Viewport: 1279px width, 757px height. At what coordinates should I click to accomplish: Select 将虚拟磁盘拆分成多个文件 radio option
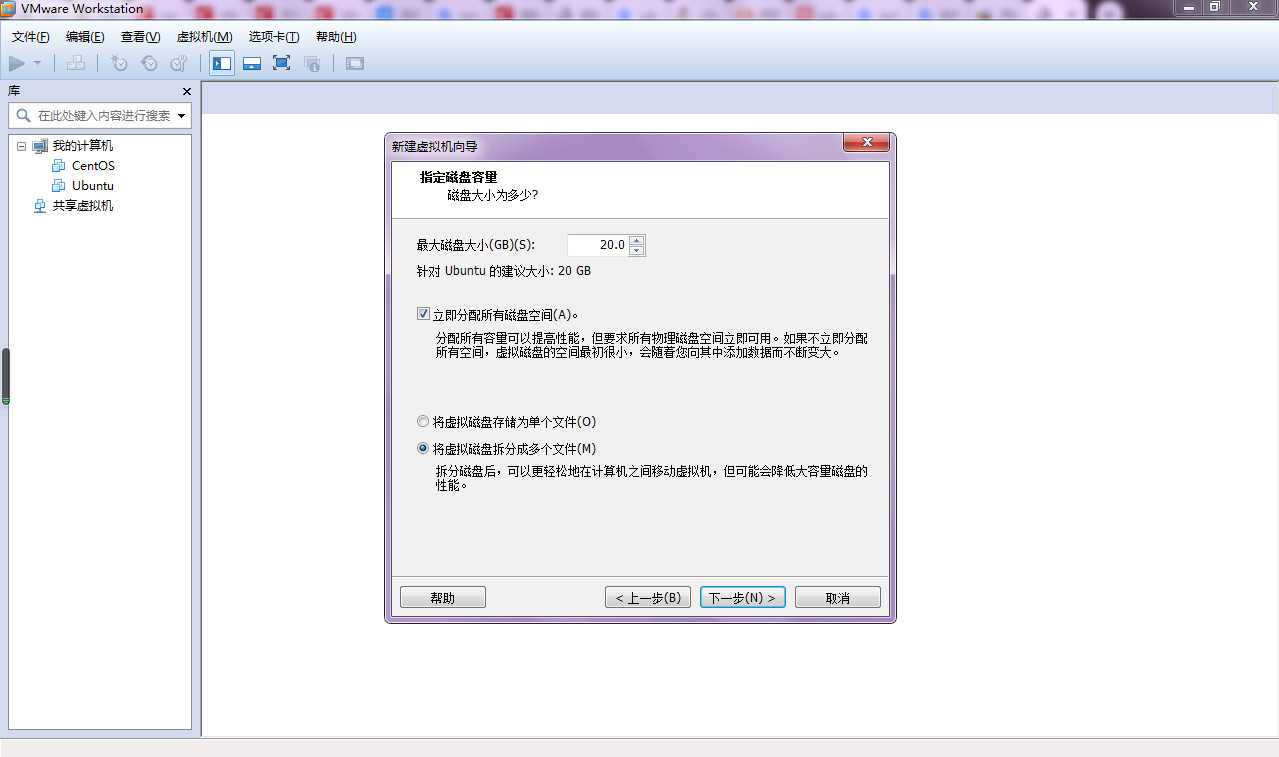click(423, 449)
